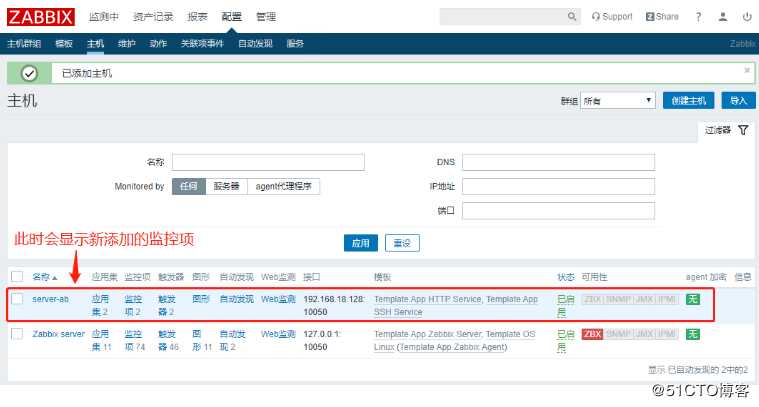Click the encryption badge for Zabbix server
This screenshot has width=759, height=407.
tap(693, 334)
